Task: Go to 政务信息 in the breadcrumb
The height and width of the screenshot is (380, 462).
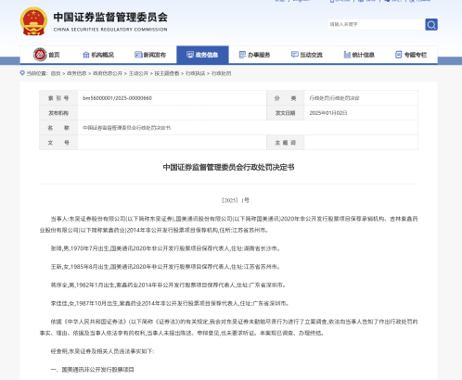Action: (77, 73)
